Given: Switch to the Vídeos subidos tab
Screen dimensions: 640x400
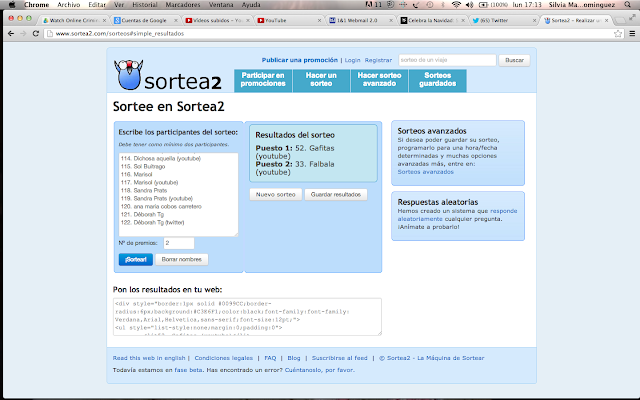Looking at the screenshot, I should coord(216,20).
